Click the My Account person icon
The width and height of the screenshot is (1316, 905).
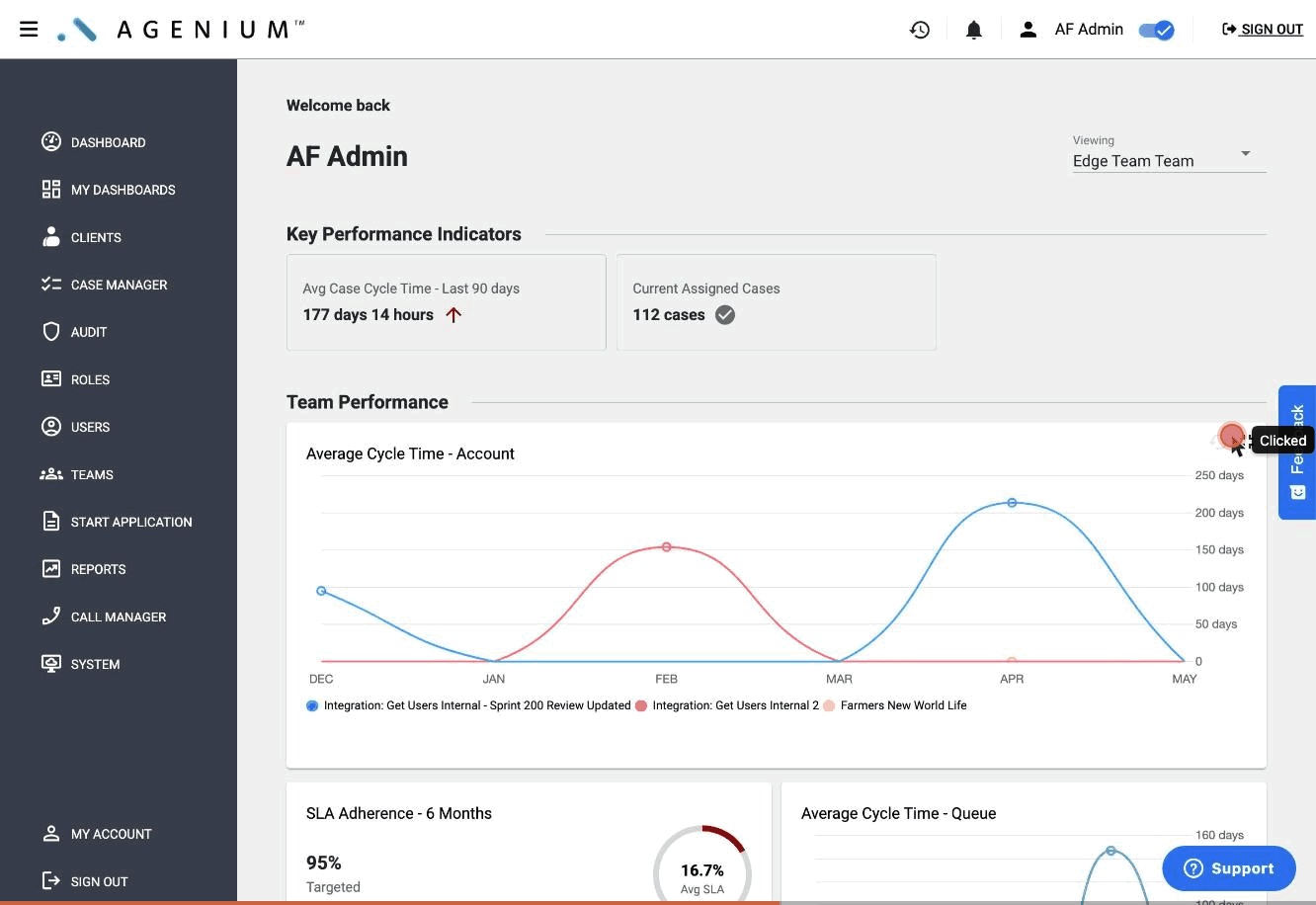point(51,834)
